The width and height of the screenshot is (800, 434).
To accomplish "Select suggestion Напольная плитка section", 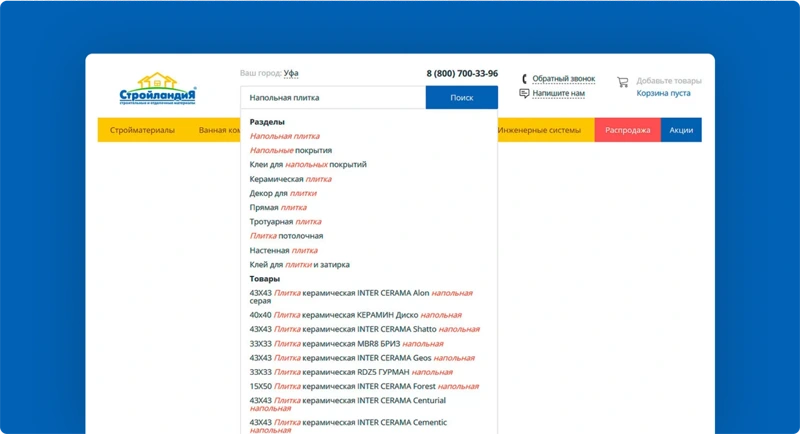I will point(285,136).
